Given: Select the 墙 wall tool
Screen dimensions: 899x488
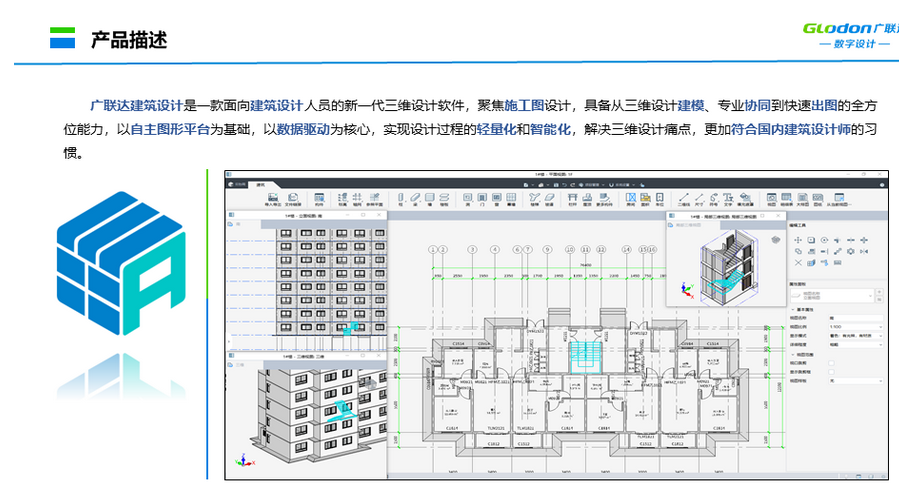Looking at the screenshot, I should [429, 200].
